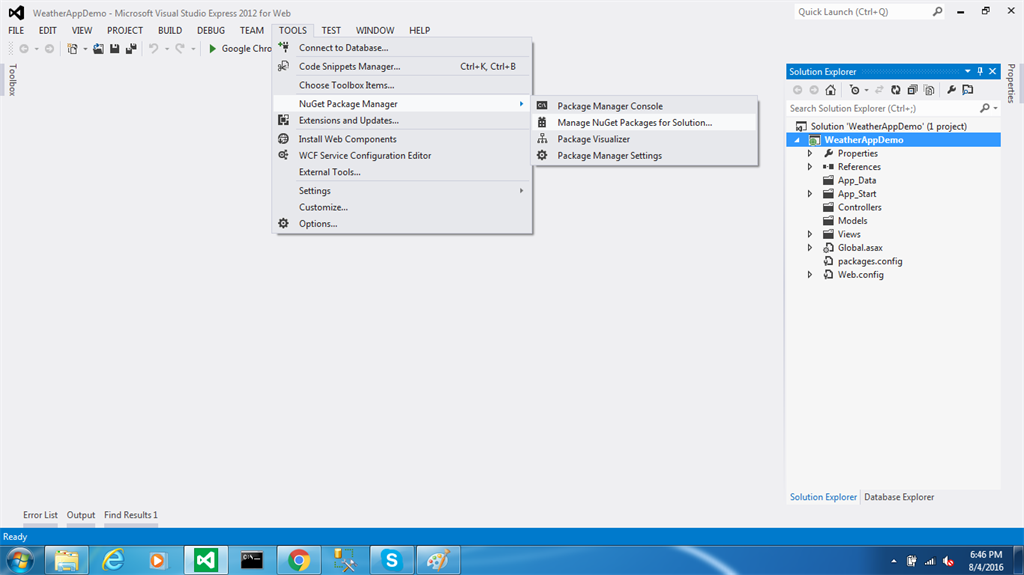Click the magnifier icon in Solution Explorer search
Screen dimensions: 1024x575
pos(985,108)
